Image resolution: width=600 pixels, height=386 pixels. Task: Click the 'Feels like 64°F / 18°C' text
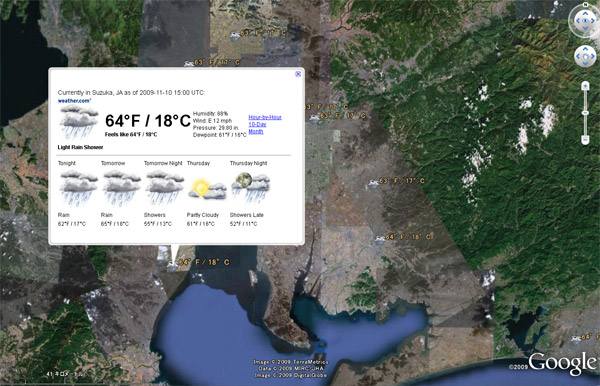pyautogui.click(x=131, y=135)
